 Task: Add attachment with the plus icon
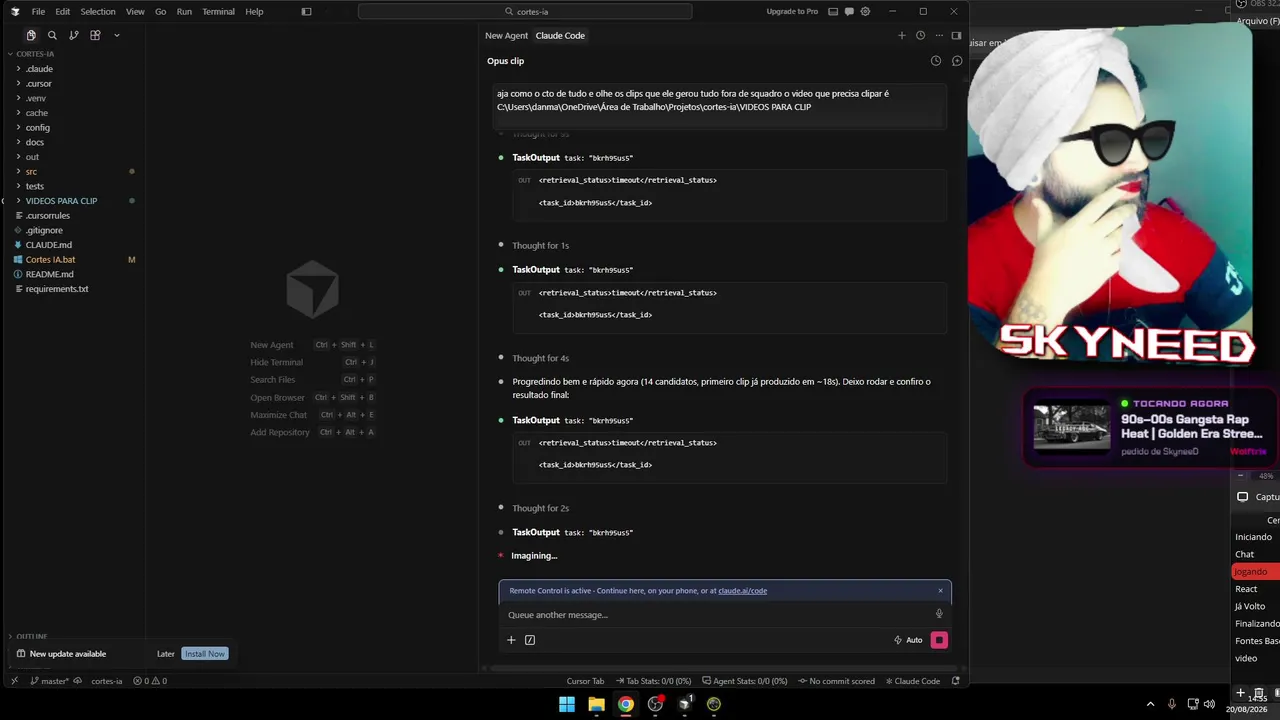[x=511, y=640]
